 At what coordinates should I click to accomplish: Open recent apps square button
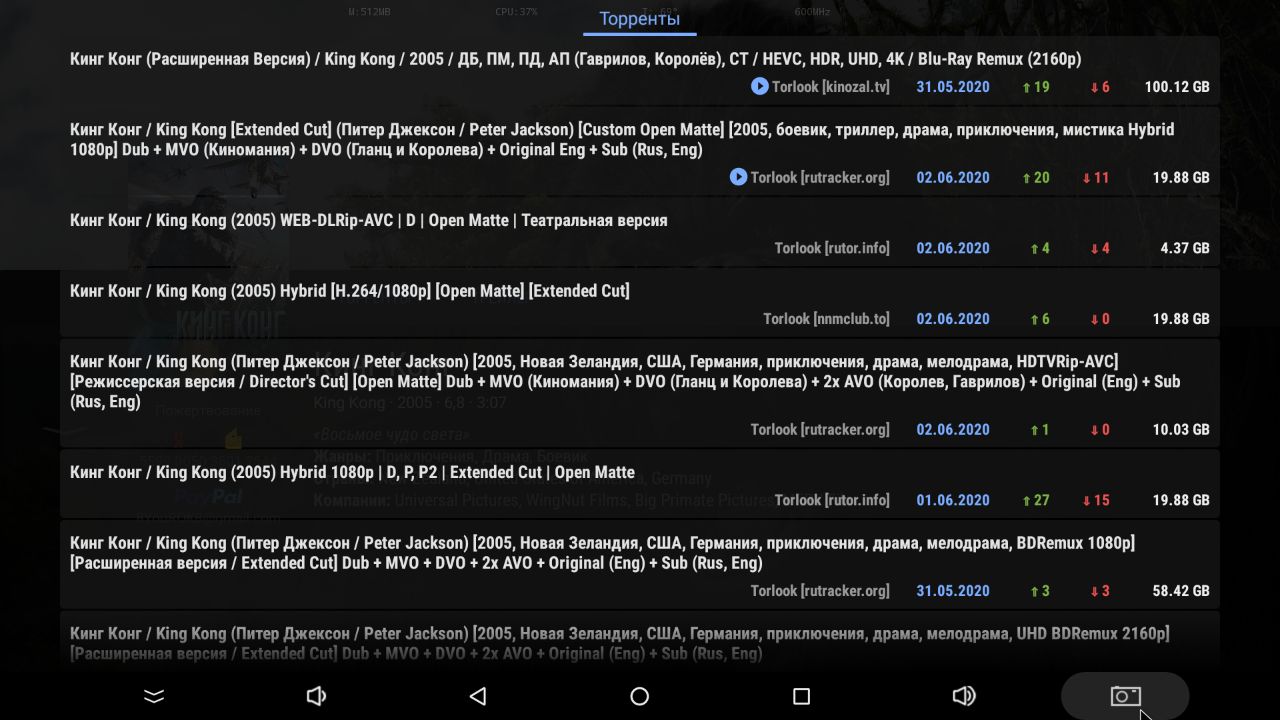tap(801, 696)
